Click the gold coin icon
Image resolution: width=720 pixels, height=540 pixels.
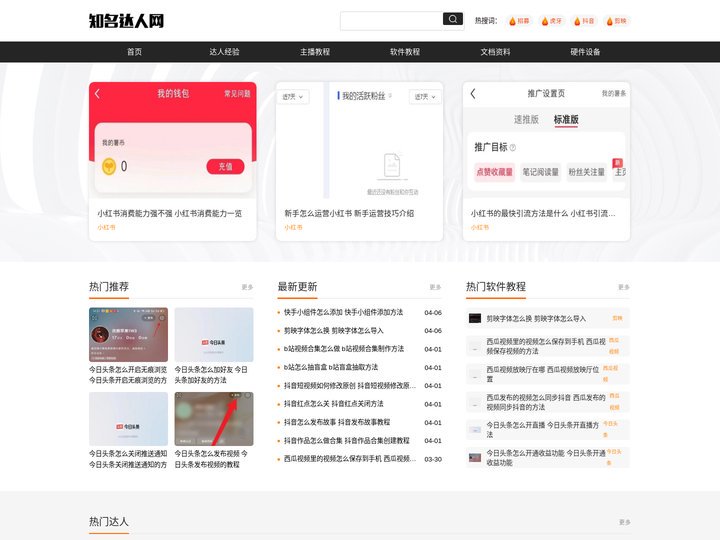[x=109, y=166]
